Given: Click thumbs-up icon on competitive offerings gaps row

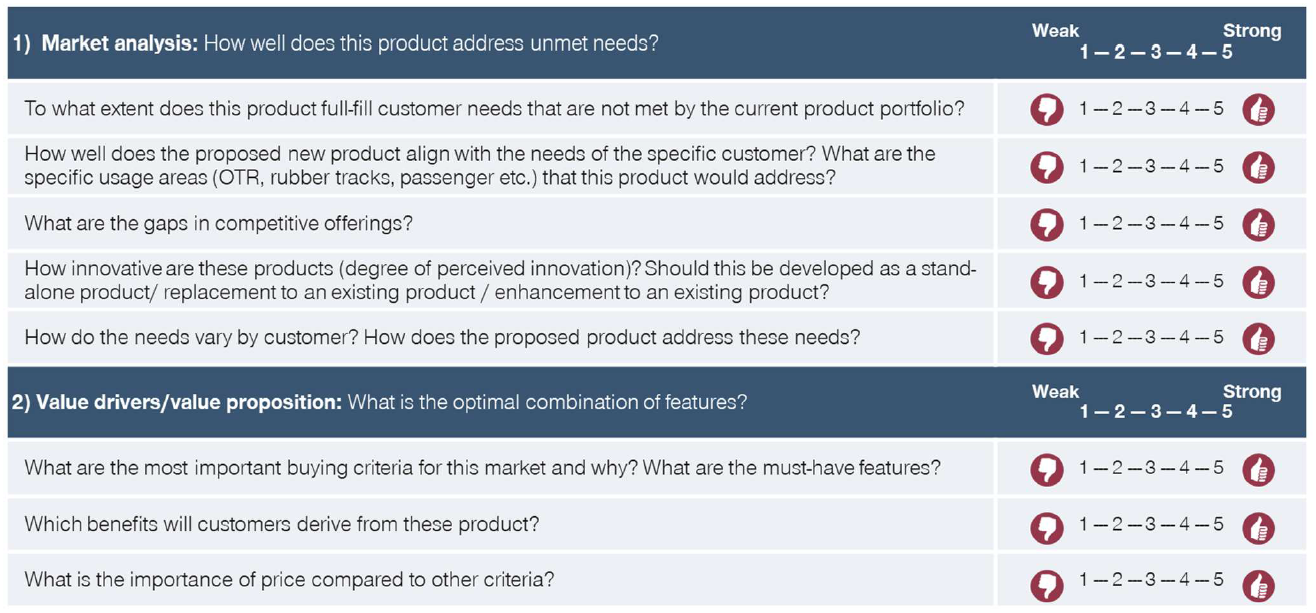Looking at the screenshot, I should pyautogui.click(x=1258, y=225).
